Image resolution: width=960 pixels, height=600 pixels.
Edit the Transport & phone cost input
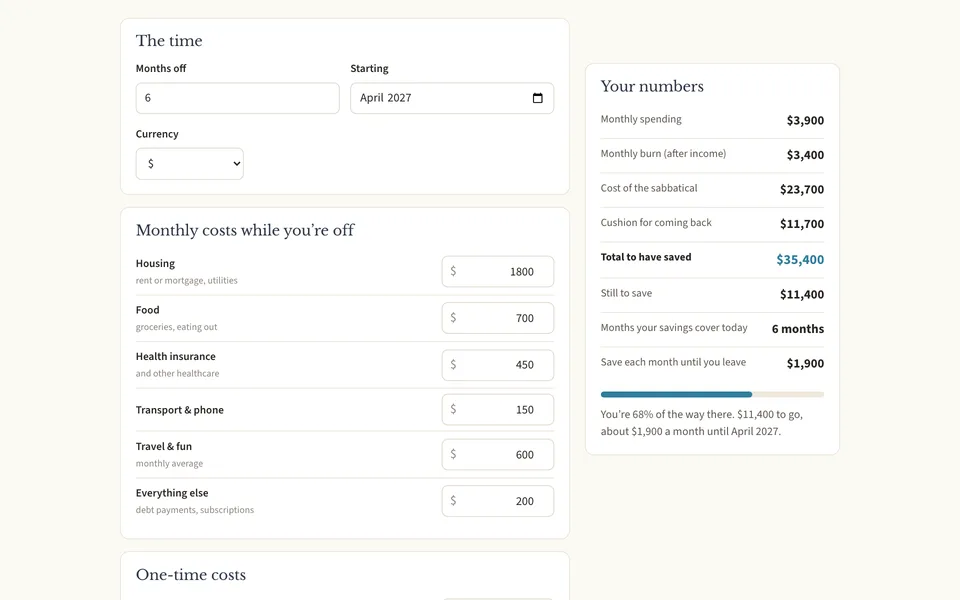[498, 410]
